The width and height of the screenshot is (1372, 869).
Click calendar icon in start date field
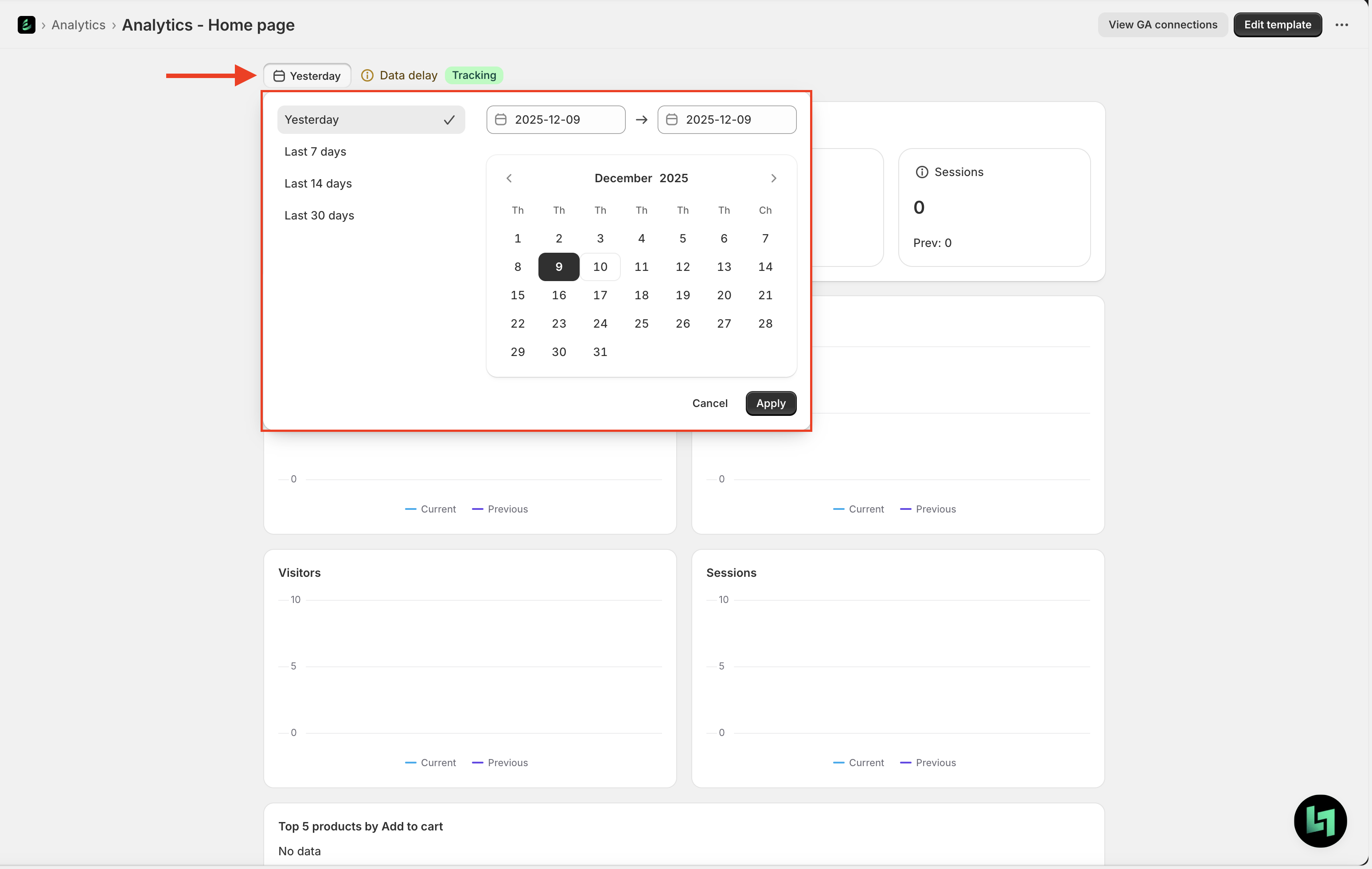coord(501,120)
